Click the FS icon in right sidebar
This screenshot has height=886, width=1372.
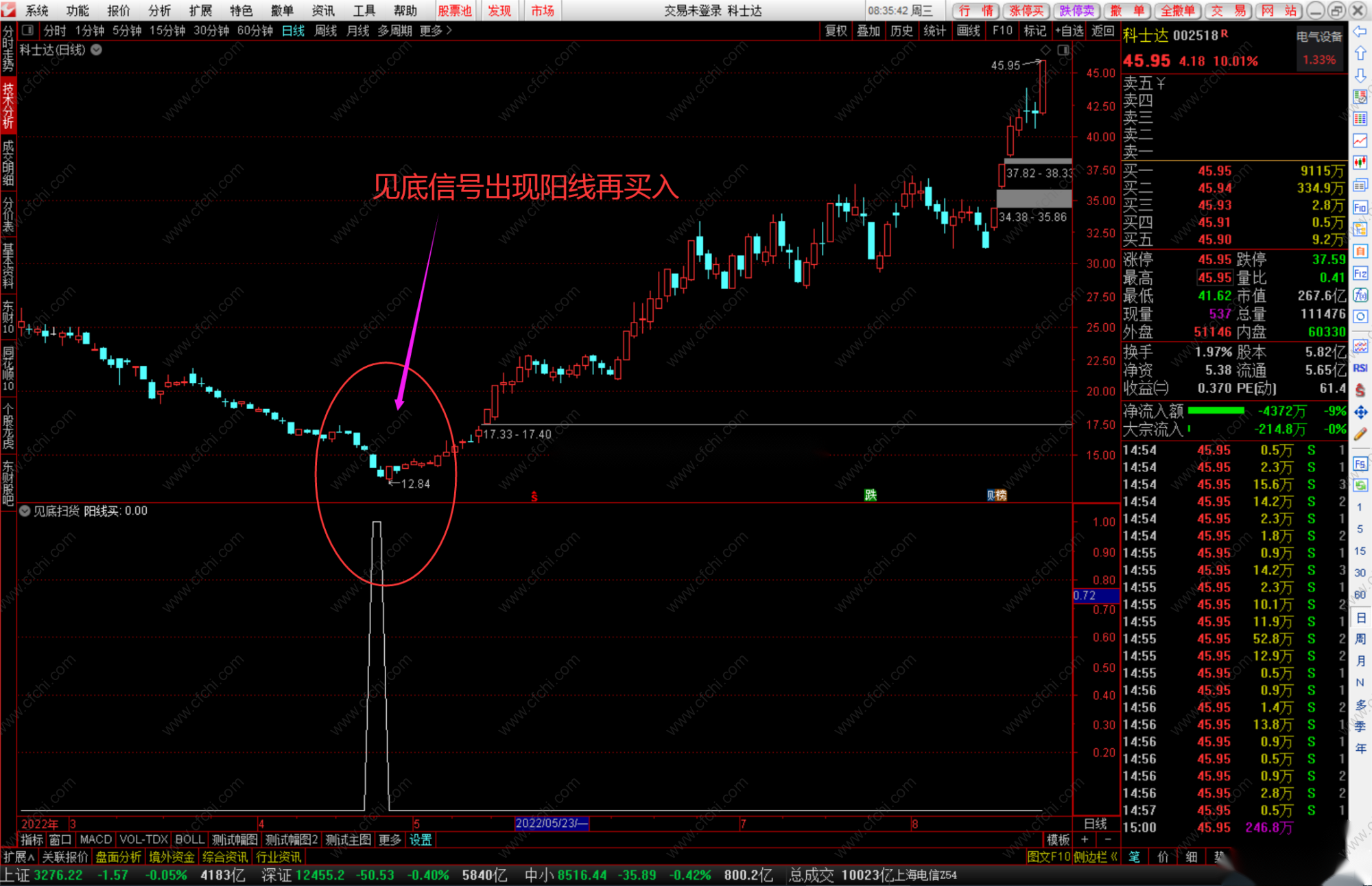click(1360, 464)
